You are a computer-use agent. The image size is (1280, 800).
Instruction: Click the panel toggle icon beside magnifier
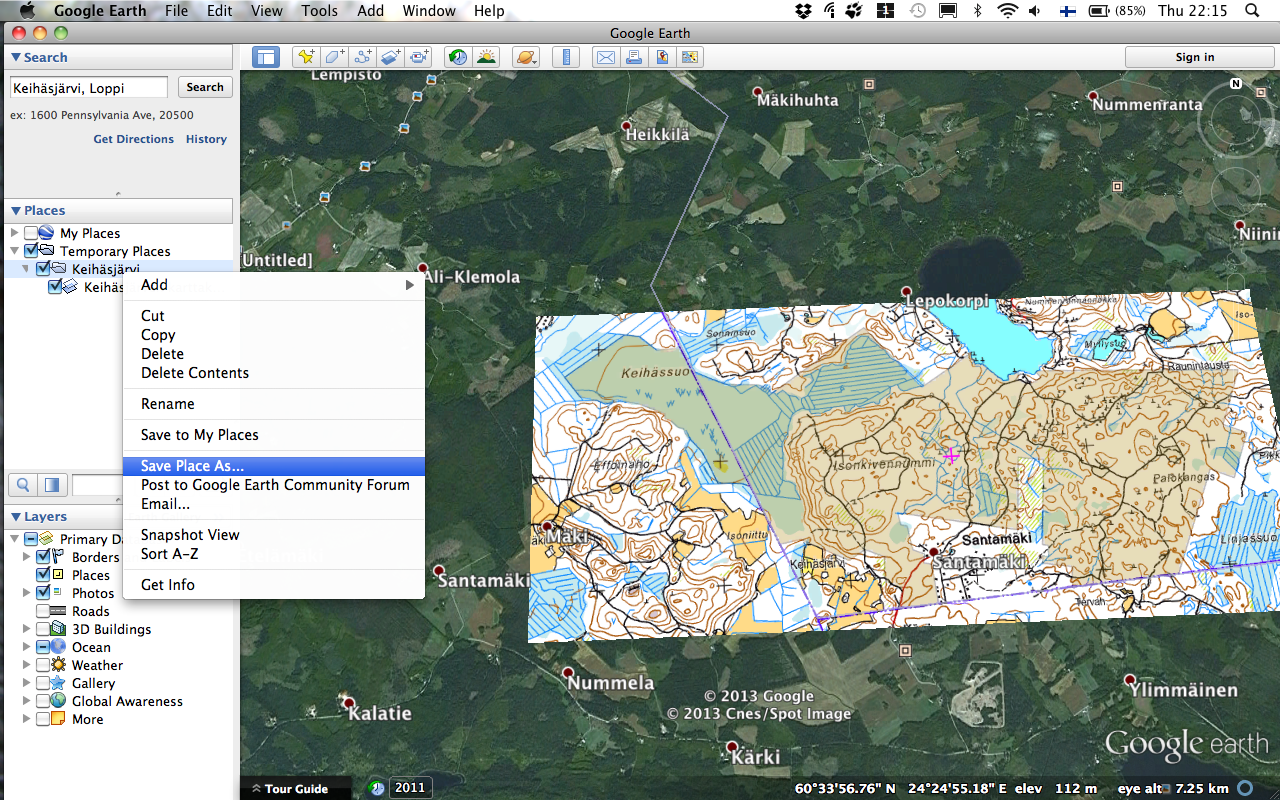click(x=51, y=485)
